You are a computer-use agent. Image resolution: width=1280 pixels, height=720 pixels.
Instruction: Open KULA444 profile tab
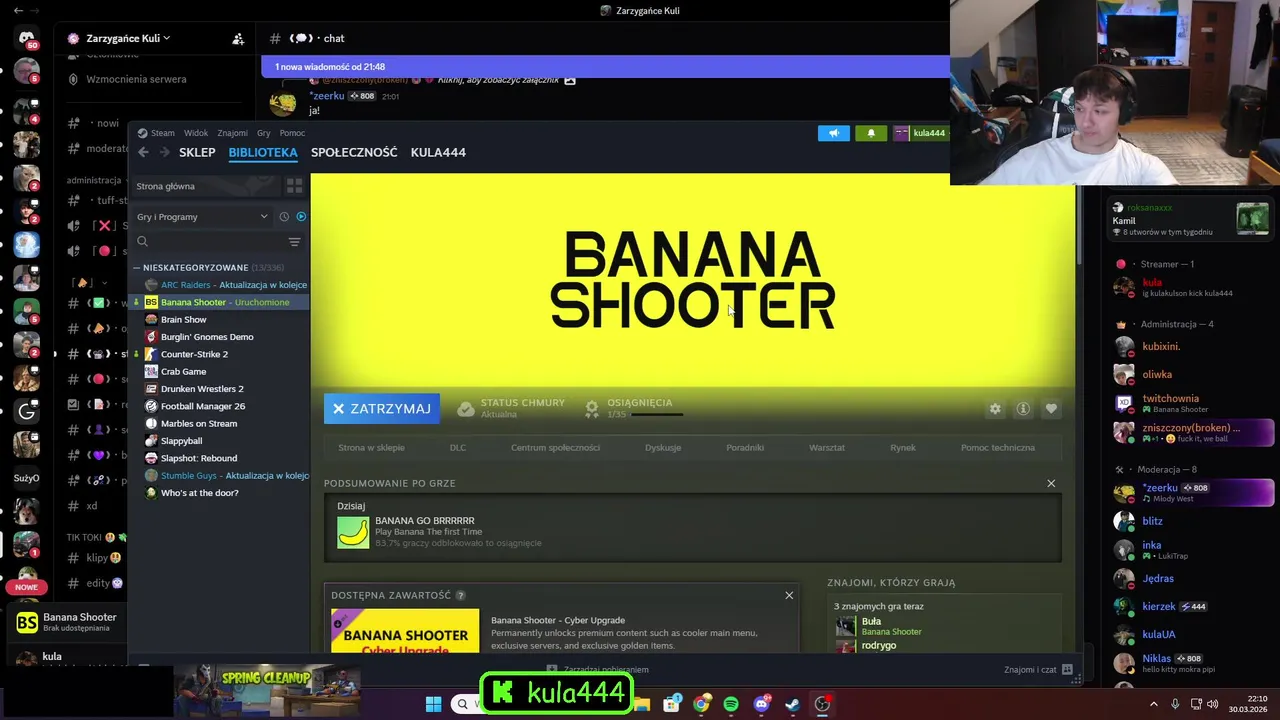pyautogui.click(x=438, y=152)
